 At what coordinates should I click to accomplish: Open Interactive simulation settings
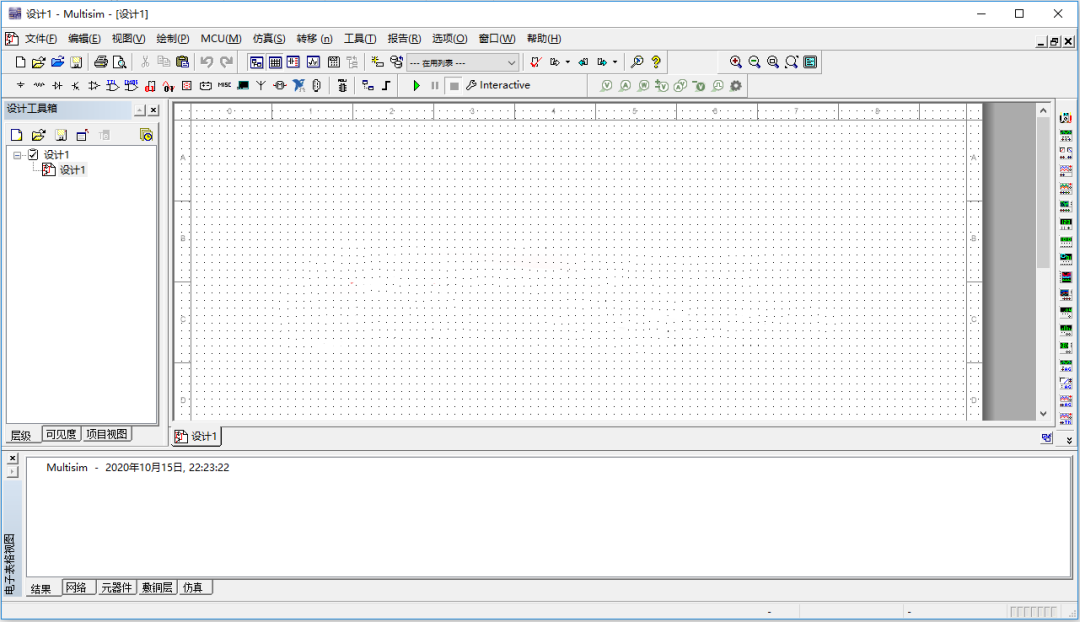click(x=498, y=85)
